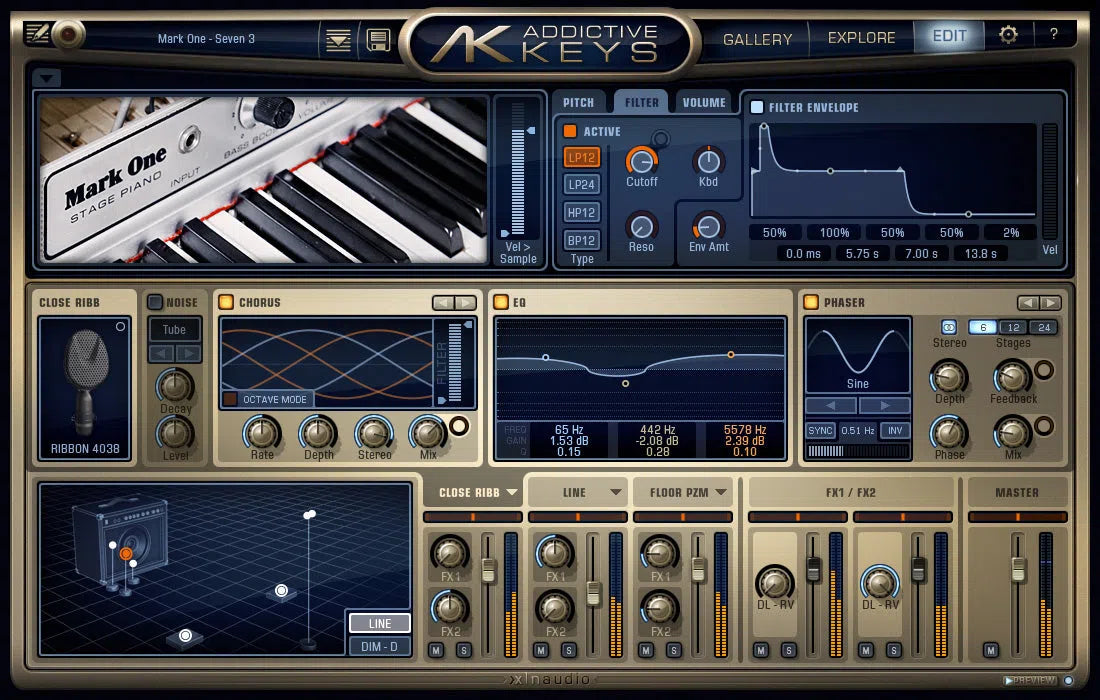Solo the FLOOR PZM channel with its S icon
1100x700 pixels.
(672, 648)
